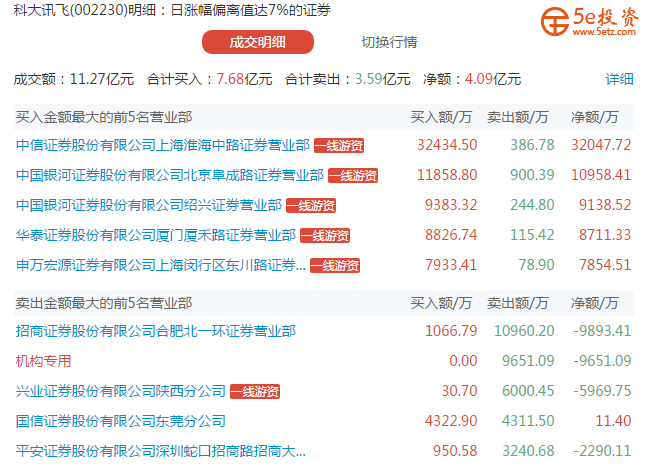The width and height of the screenshot is (645, 474).
Task: Click the buy amount 11858.80
Action: 447,175
